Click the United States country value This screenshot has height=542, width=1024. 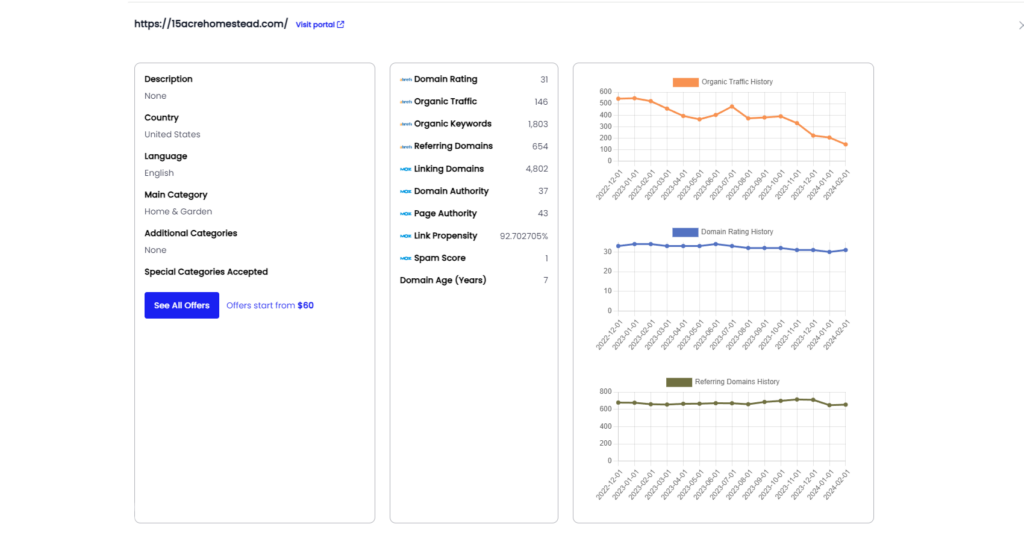(x=172, y=135)
